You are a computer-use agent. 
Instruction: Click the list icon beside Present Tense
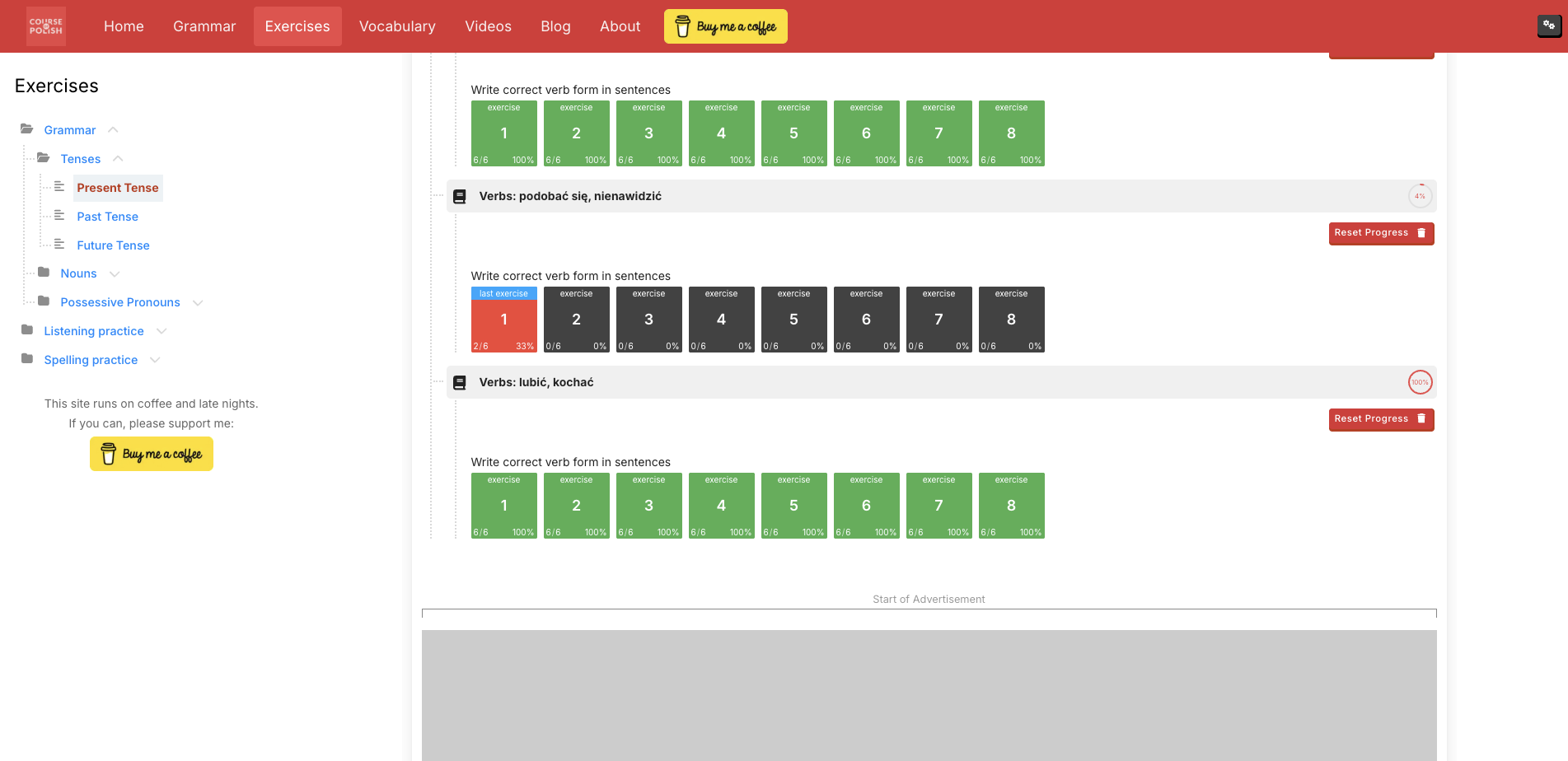(59, 187)
